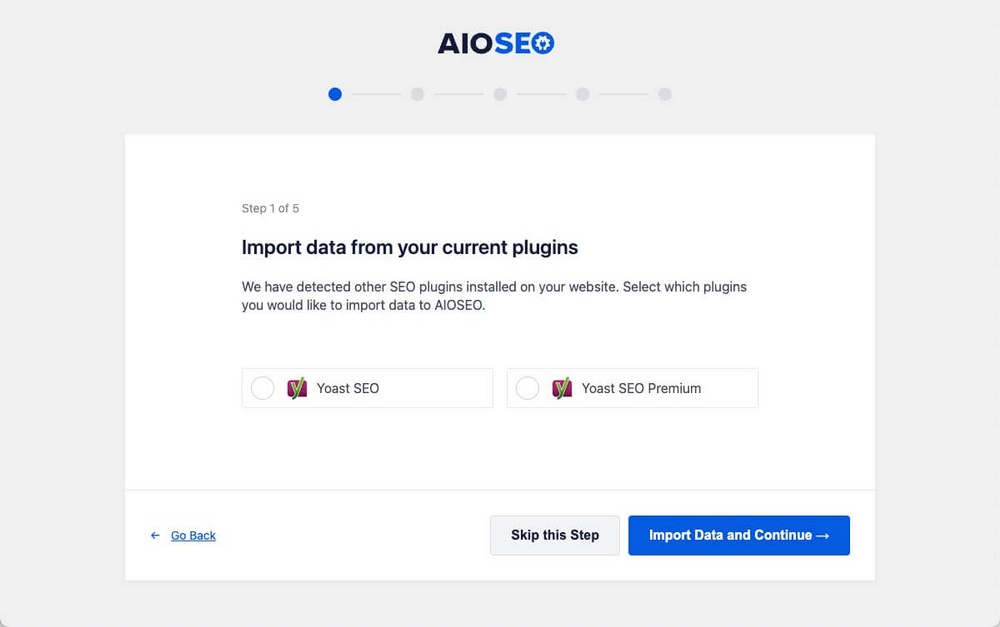The image size is (1000, 627).
Task: Click the fifth and final step dot
Action: pyautogui.click(x=665, y=94)
